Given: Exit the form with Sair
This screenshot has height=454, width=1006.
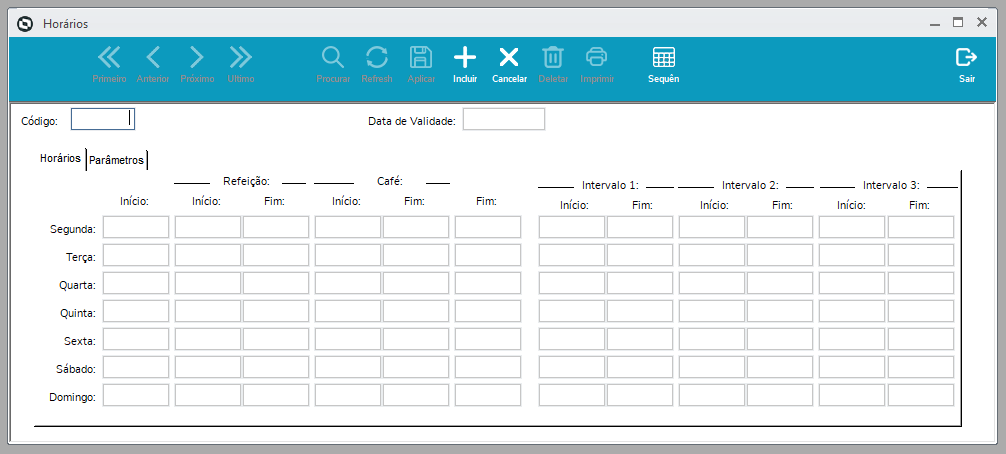Looking at the screenshot, I should (x=967, y=65).
